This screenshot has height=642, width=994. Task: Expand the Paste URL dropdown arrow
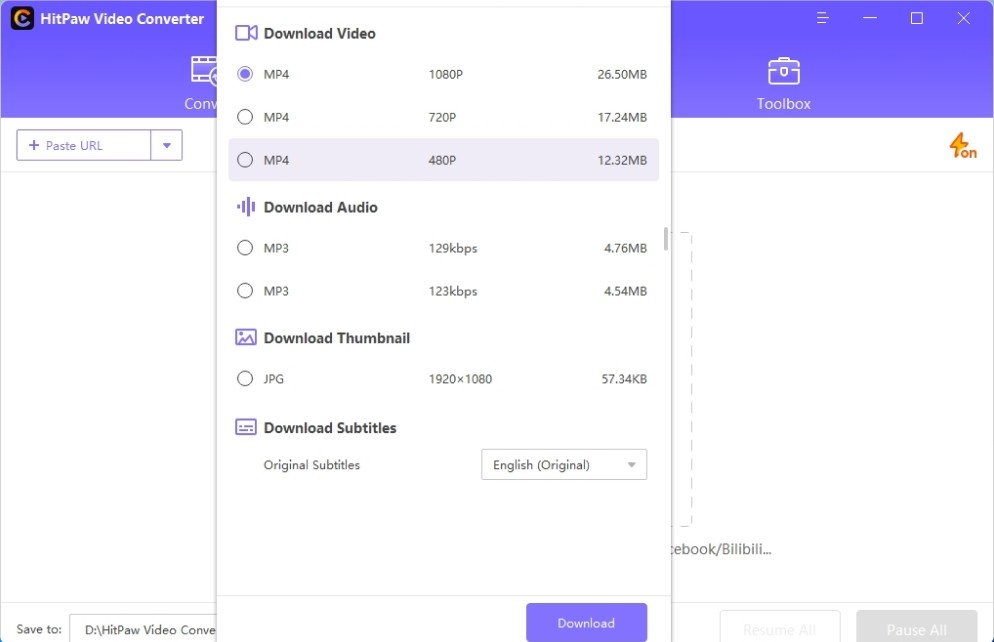point(167,145)
